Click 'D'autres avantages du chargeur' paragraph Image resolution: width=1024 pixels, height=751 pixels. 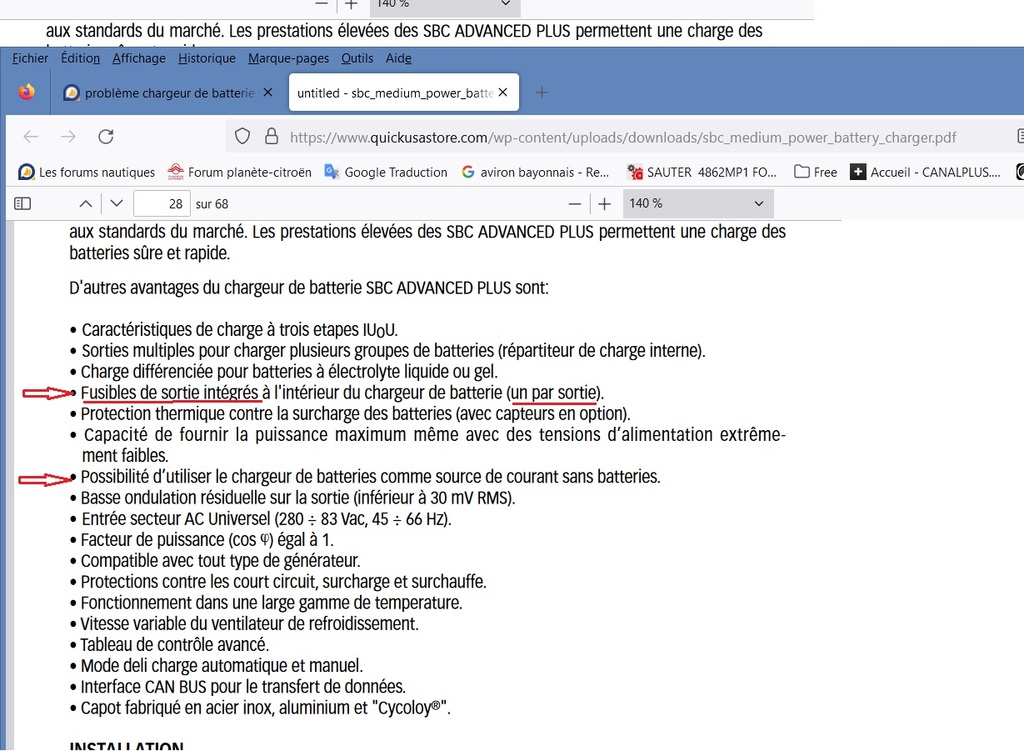[x=309, y=288]
